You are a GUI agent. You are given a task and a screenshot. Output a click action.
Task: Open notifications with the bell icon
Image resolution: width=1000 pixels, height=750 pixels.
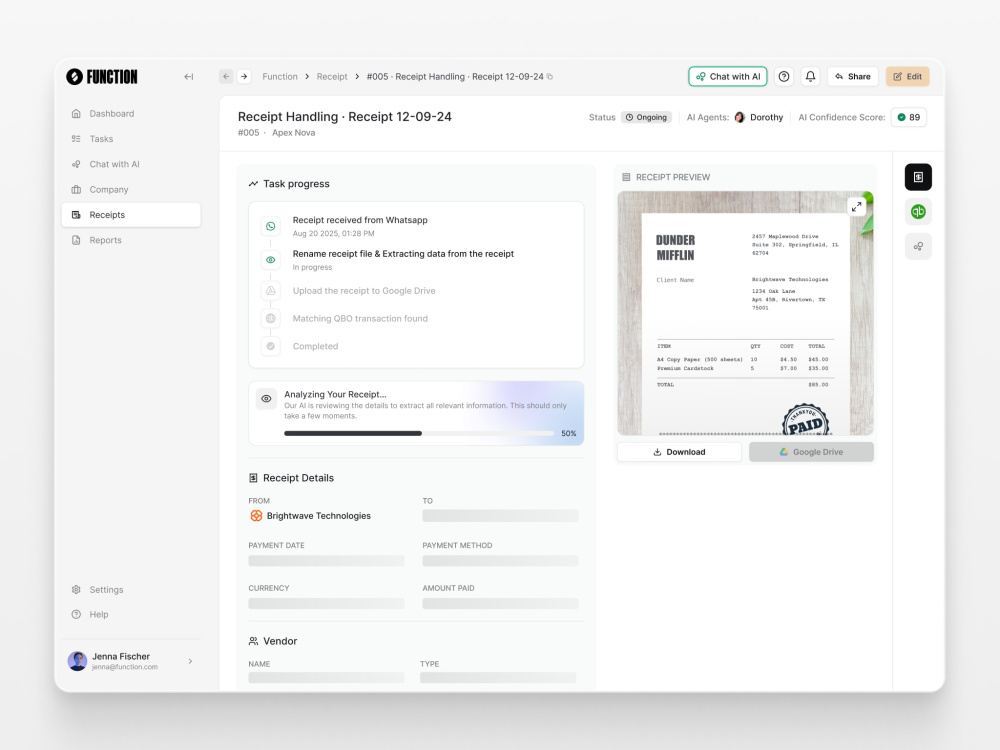coord(810,77)
